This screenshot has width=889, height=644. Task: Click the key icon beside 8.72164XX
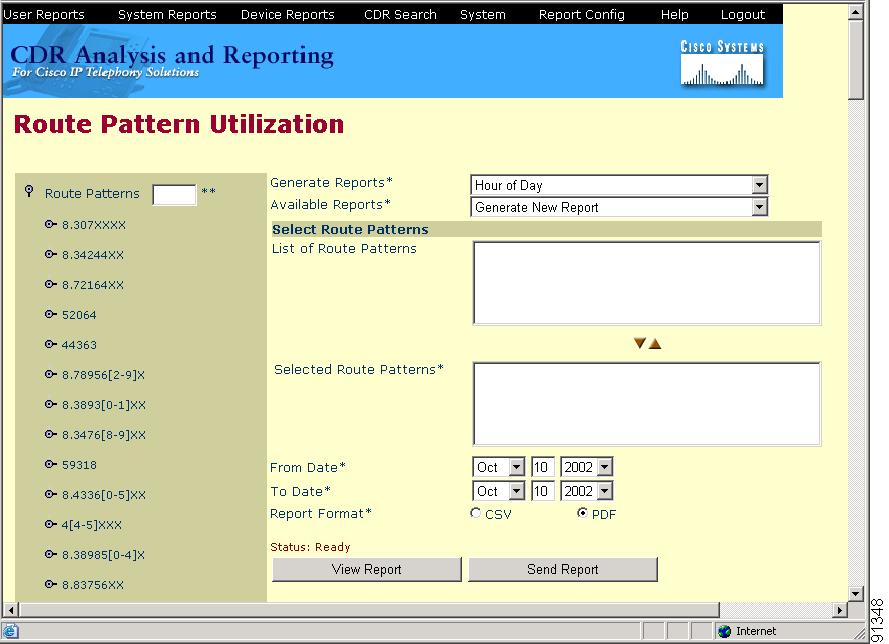click(50, 285)
